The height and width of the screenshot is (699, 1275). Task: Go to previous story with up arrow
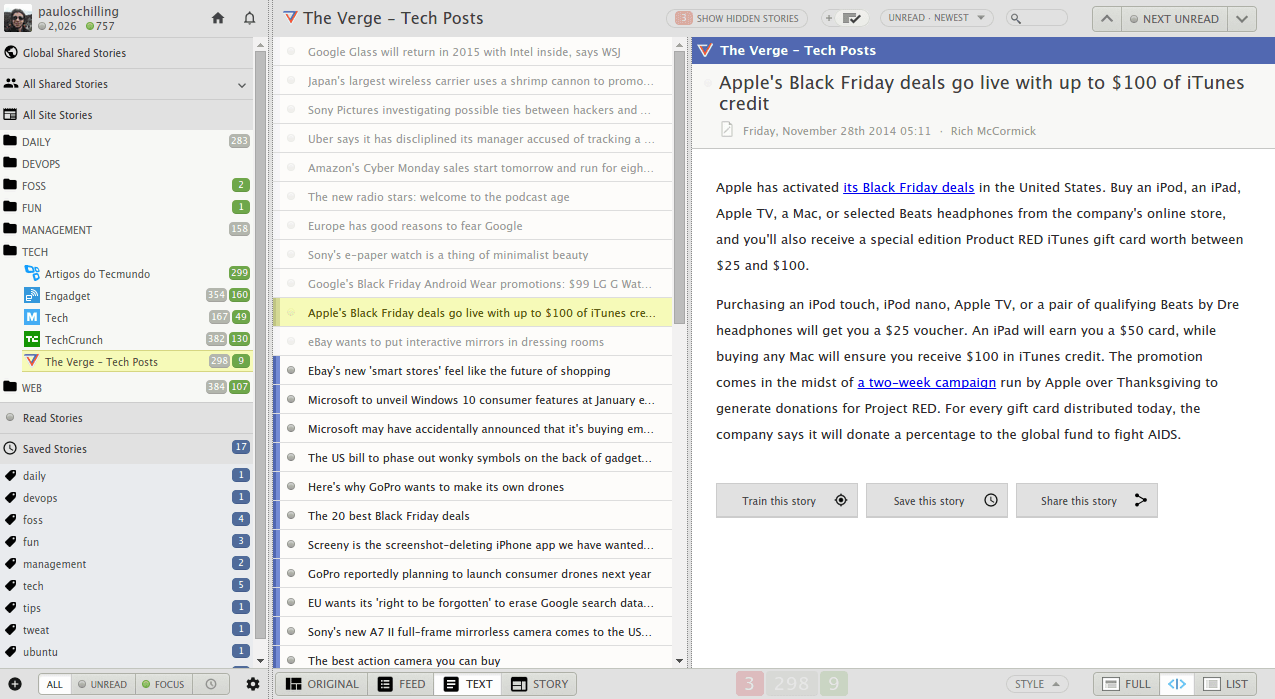click(x=1106, y=18)
